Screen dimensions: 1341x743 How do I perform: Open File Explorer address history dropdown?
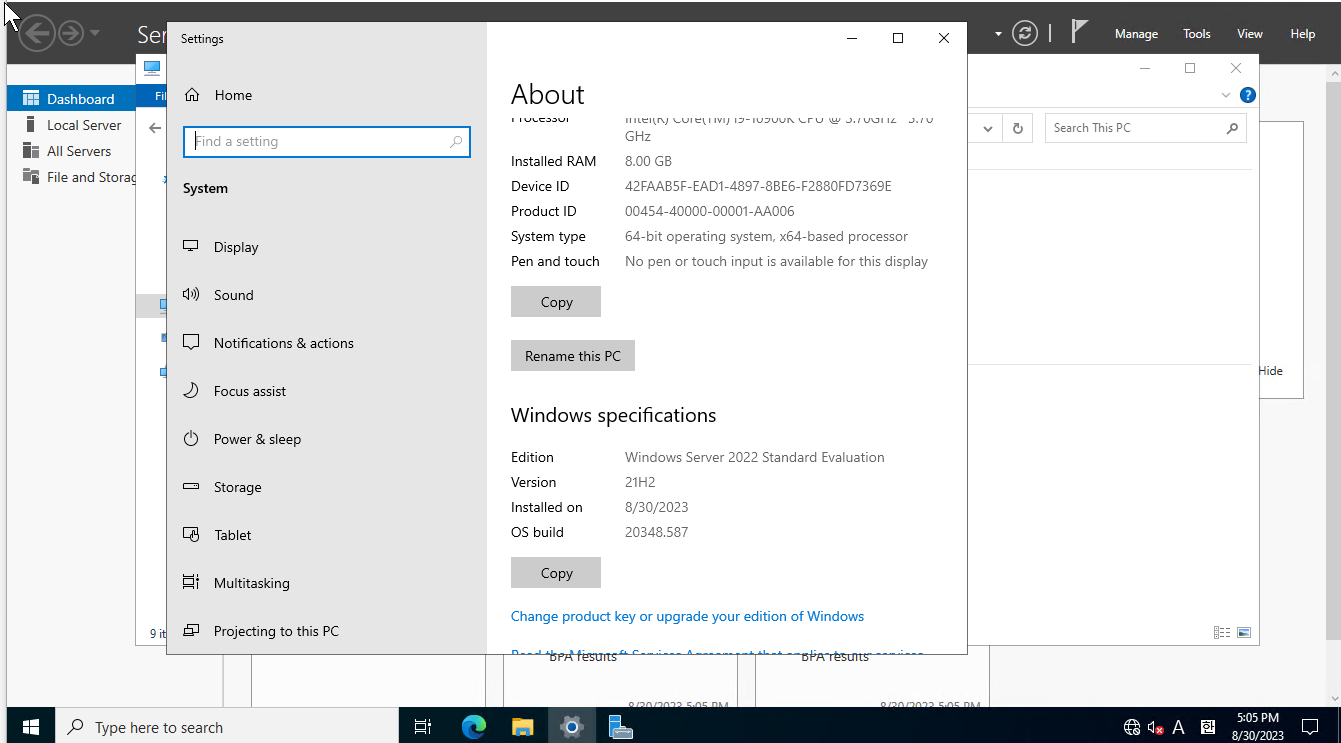[x=988, y=128]
